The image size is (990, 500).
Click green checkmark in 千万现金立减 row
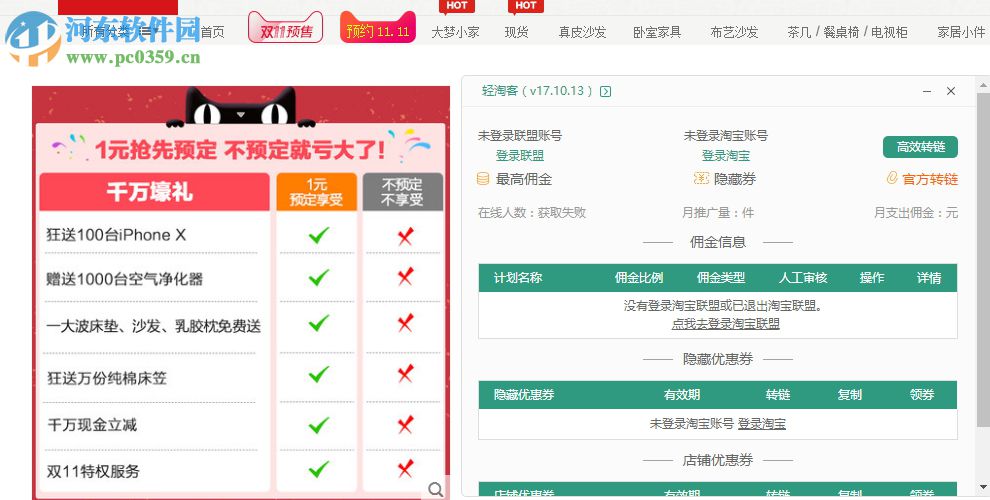tap(319, 425)
